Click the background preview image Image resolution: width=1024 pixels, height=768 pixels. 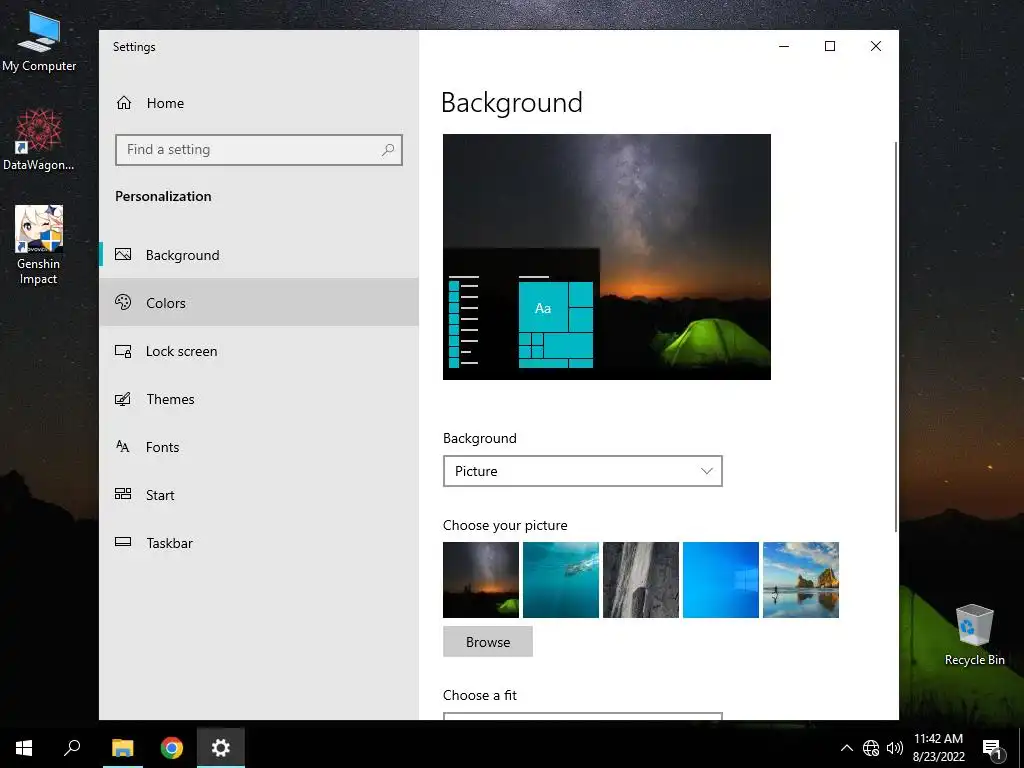click(x=607, y=257)
